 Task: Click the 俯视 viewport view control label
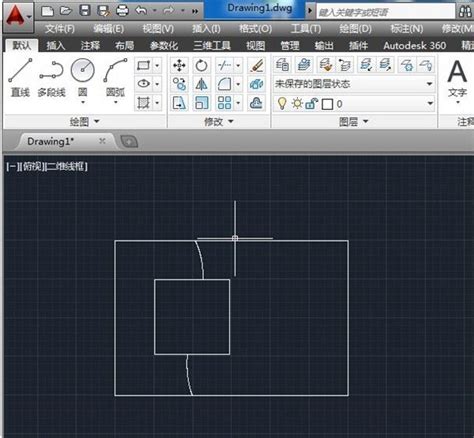(x=33, y=166)
